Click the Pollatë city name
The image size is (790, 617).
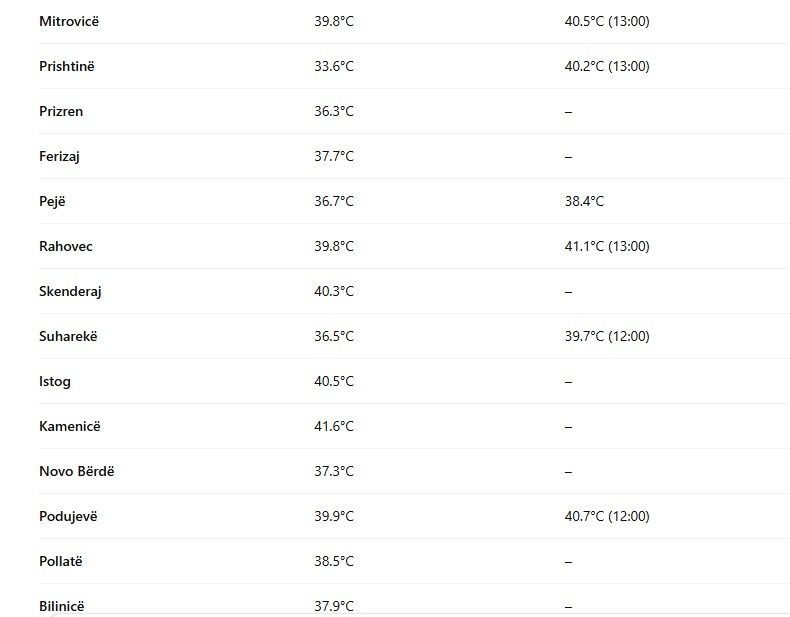[61, 561]
